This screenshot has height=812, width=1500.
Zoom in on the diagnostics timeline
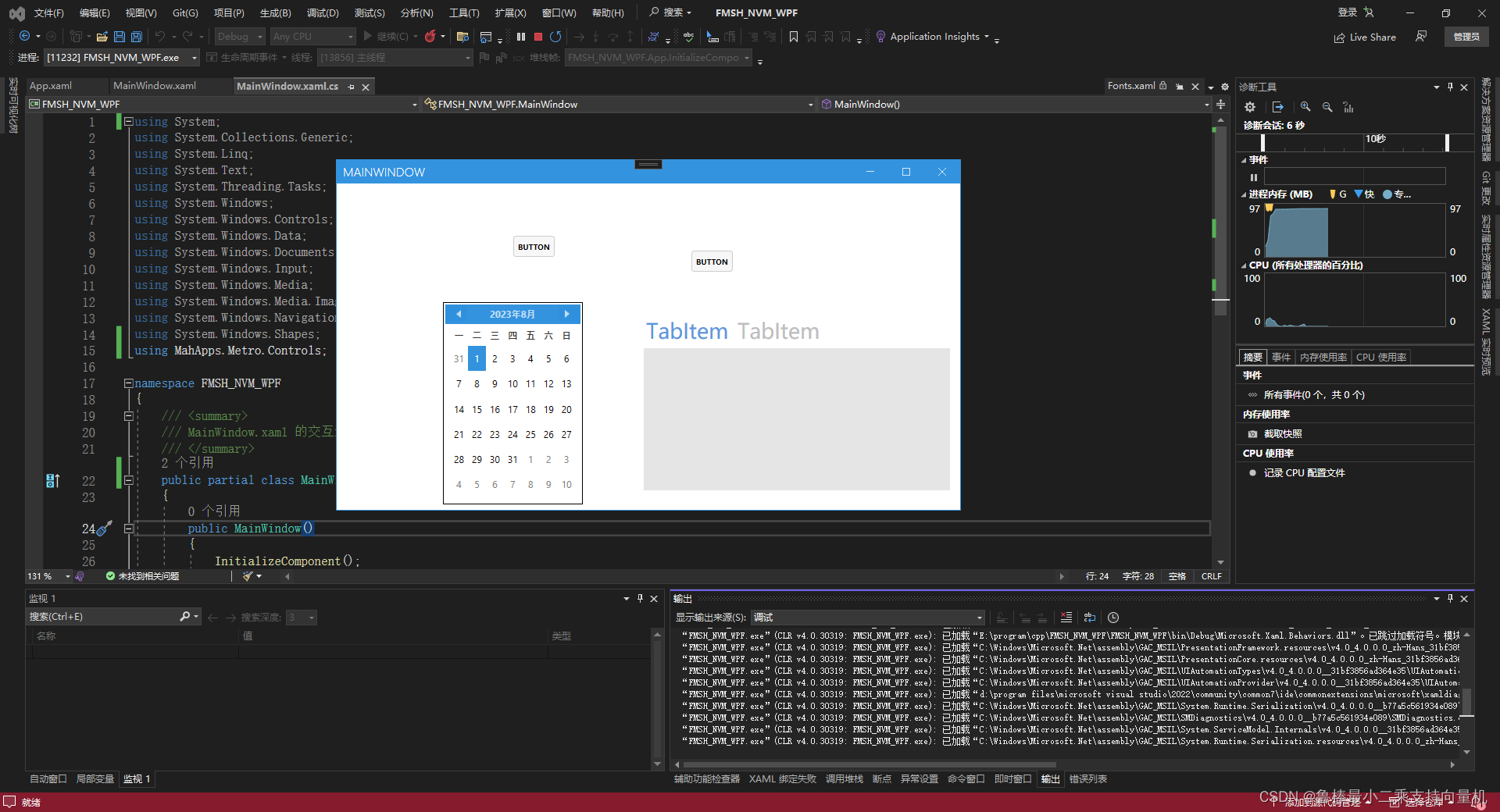[x=1305, y=107]
